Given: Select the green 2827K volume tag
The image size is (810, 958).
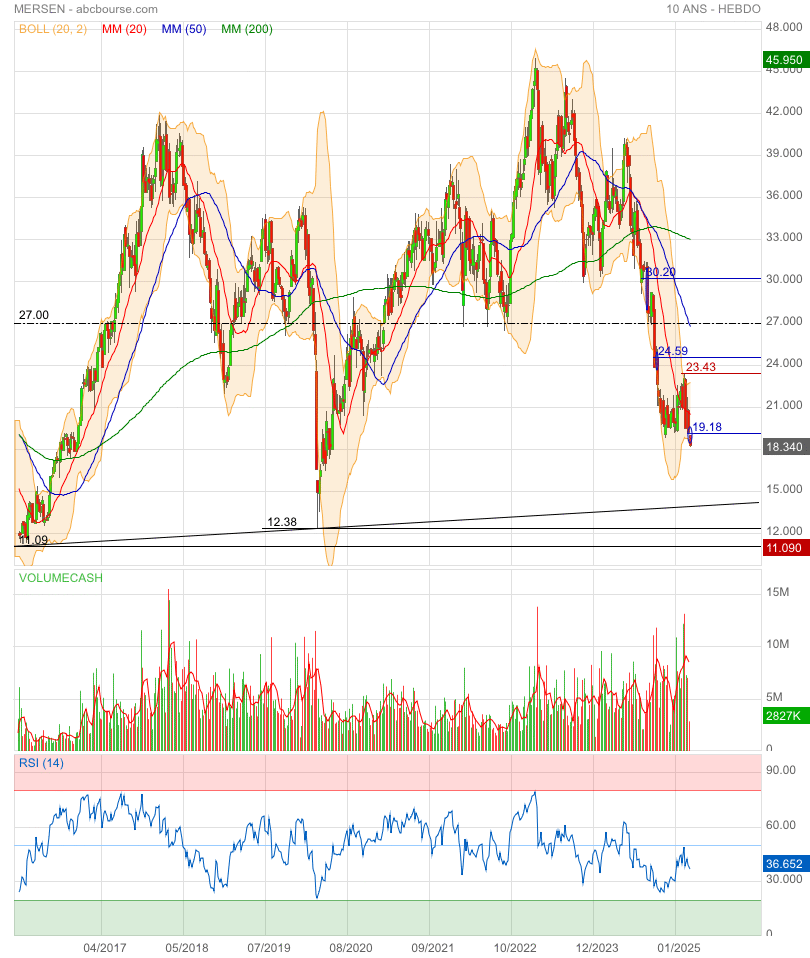Looking at the screenshot, I should (784, 716).
